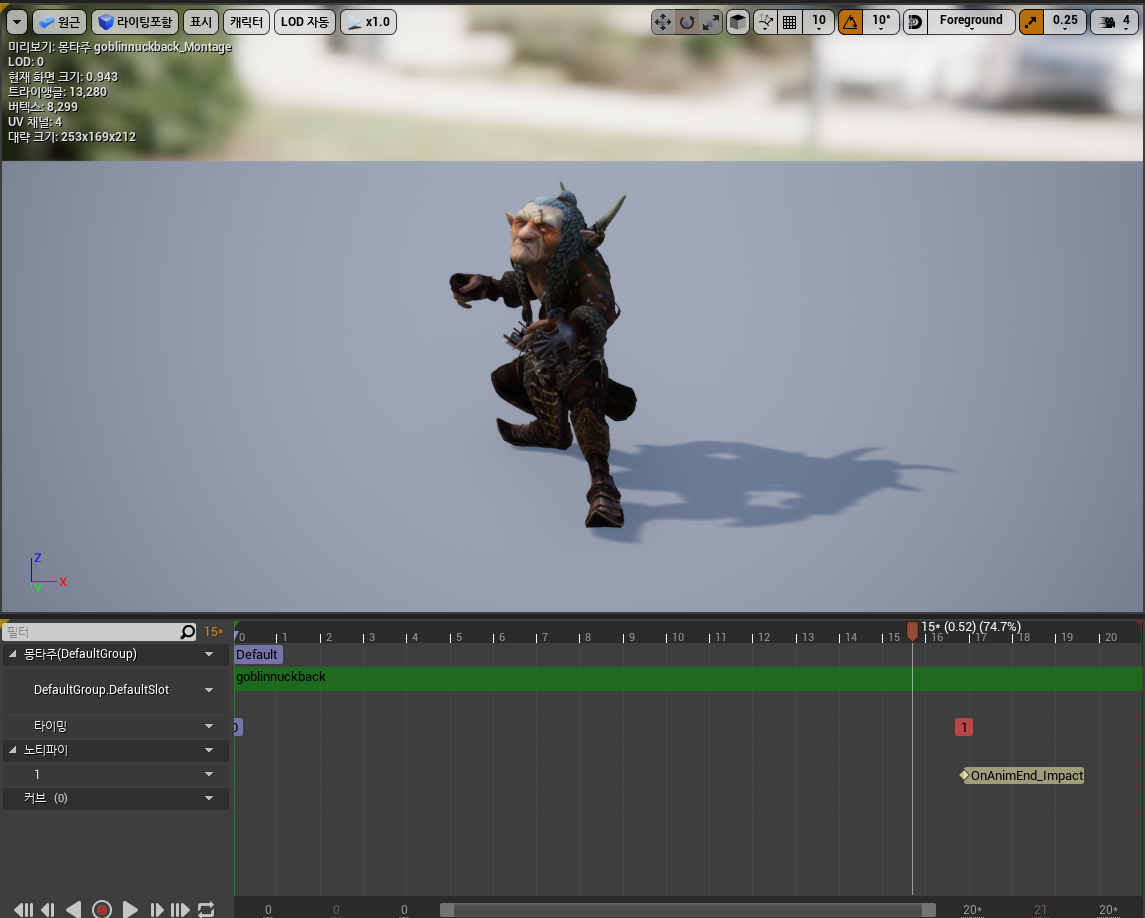Open the Foreground layer dropdown

(x=971, y=22)
